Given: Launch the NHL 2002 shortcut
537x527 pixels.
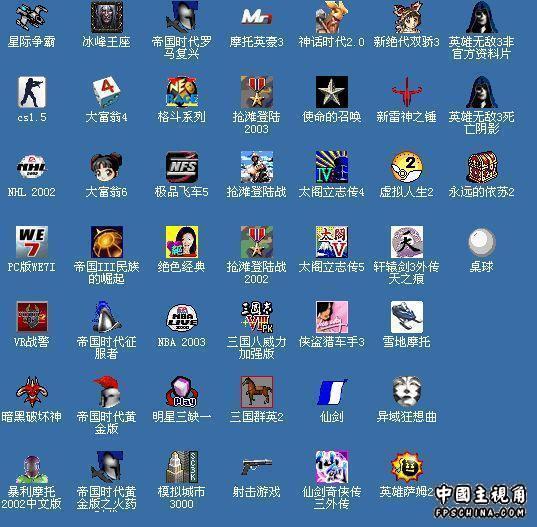Looking at the screenshot, I should coord(32,167).
